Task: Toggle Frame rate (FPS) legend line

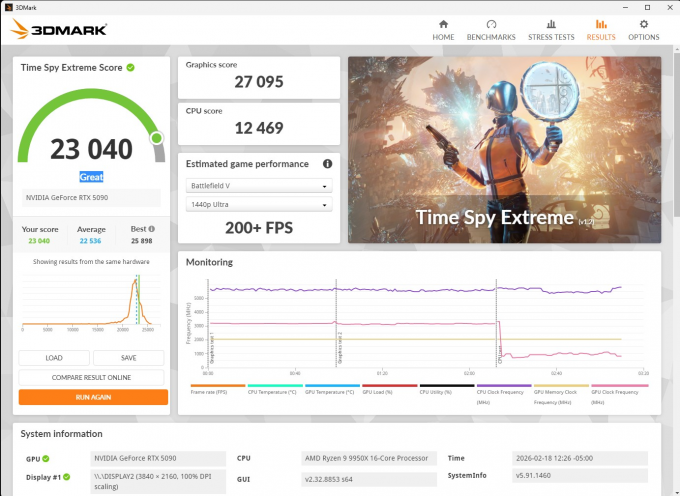Action: 218,389
